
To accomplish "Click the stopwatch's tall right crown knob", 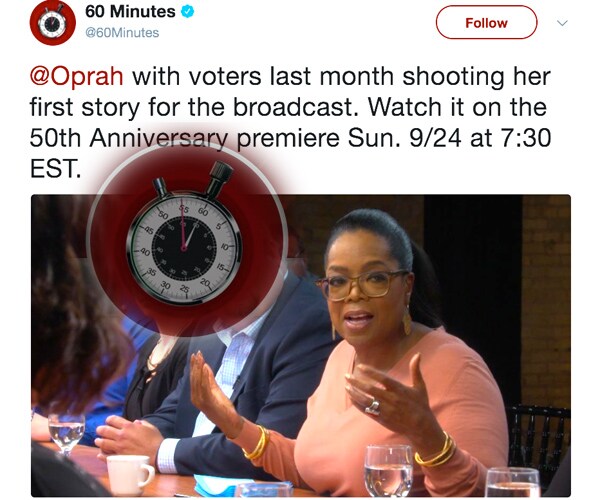I will (x=219, y=179).
